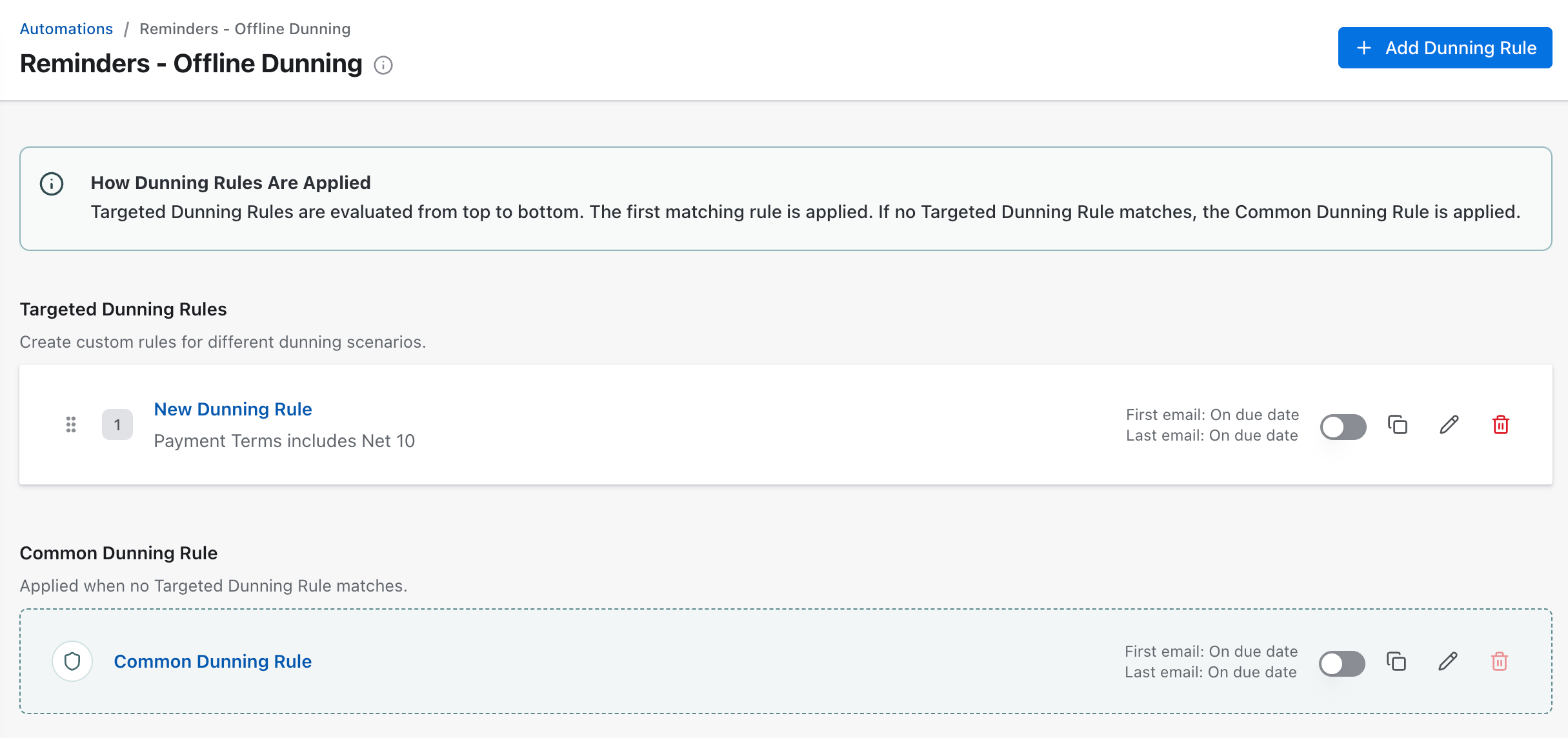Open the Common Dunning Rule link
Viewport: 1568px width, 738px height.
213,661
